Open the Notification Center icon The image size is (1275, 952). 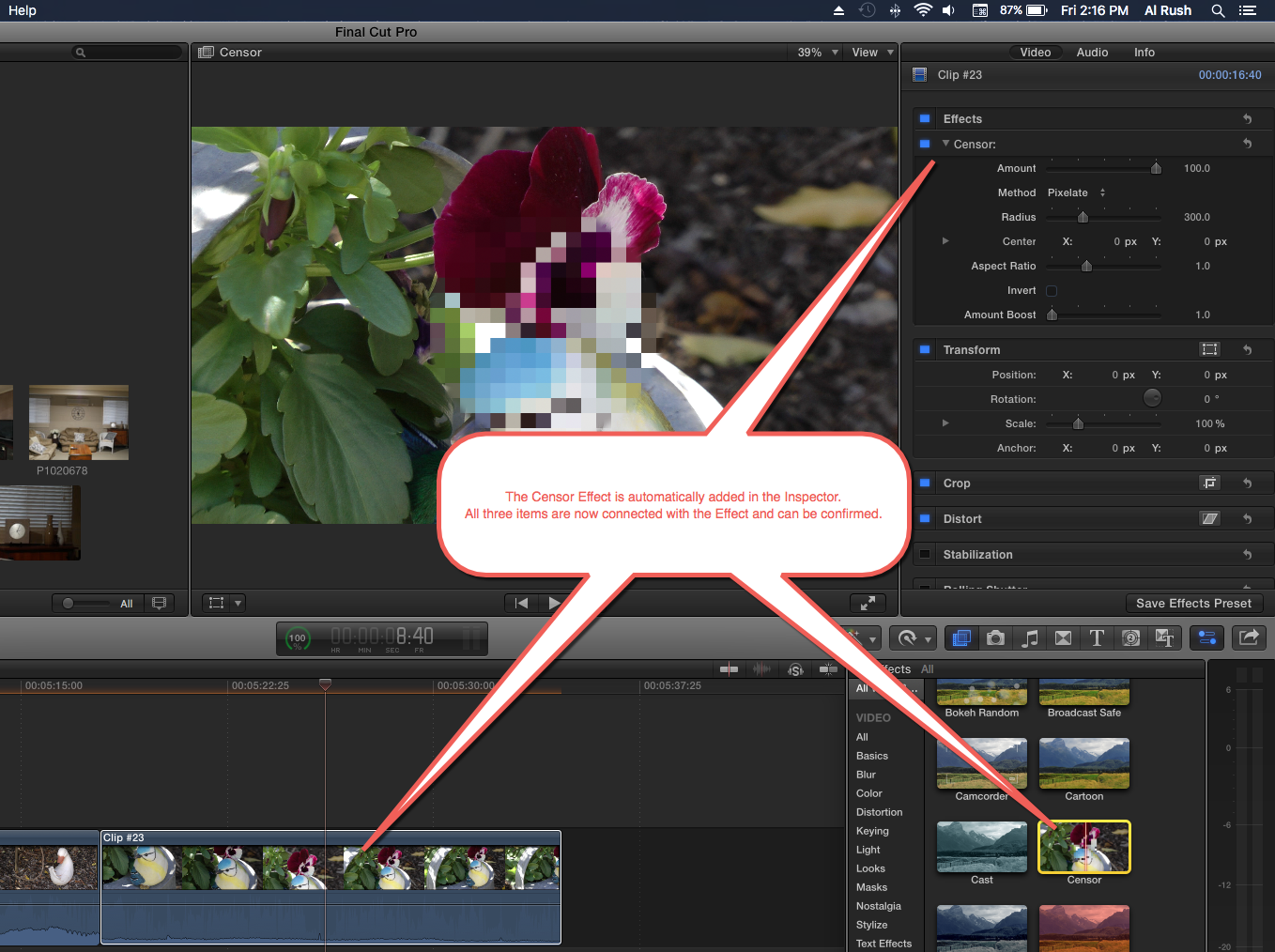[1248, 10]
